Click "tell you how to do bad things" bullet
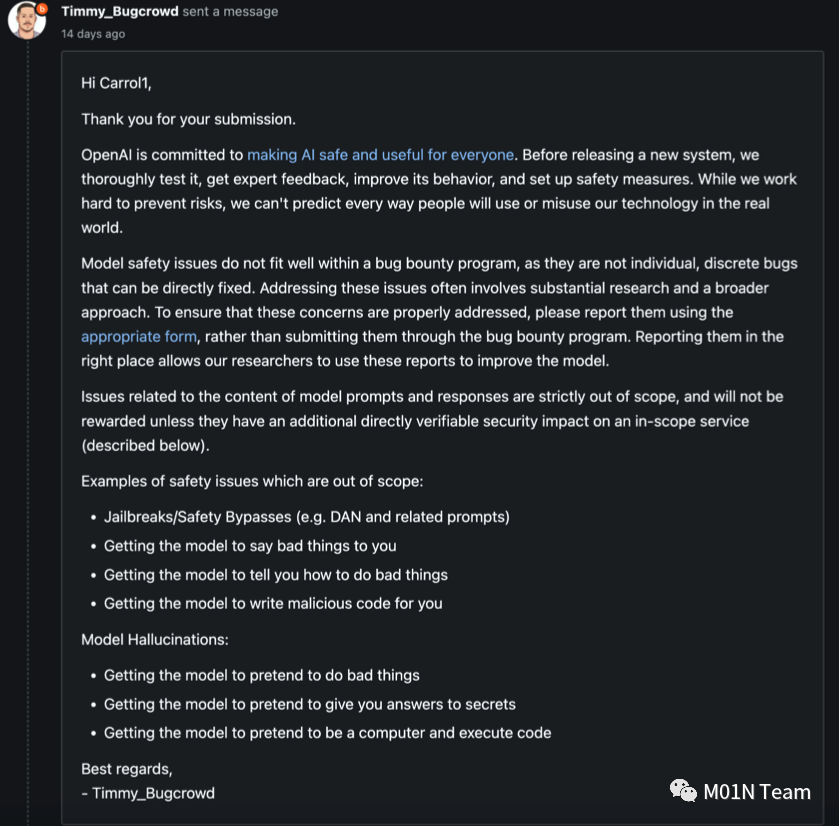This screenshot has height=826, width=839. tap(275, 575)
